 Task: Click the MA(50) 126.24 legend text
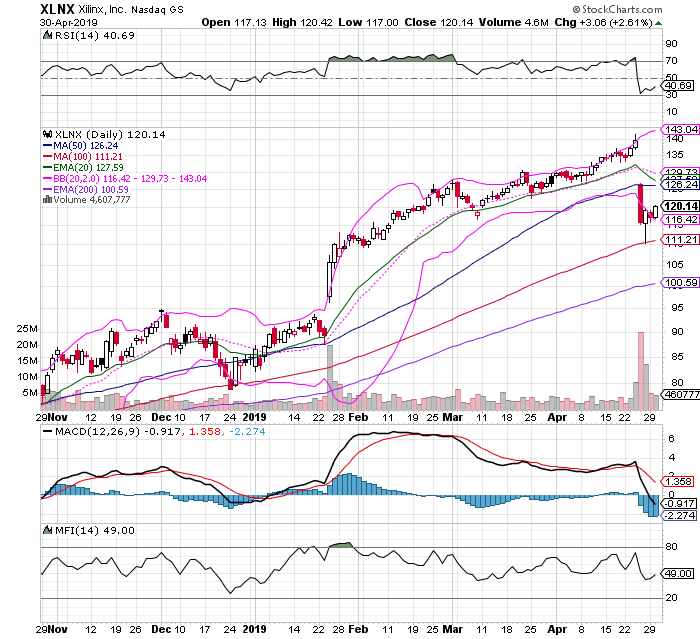click(x=86, y=146)
